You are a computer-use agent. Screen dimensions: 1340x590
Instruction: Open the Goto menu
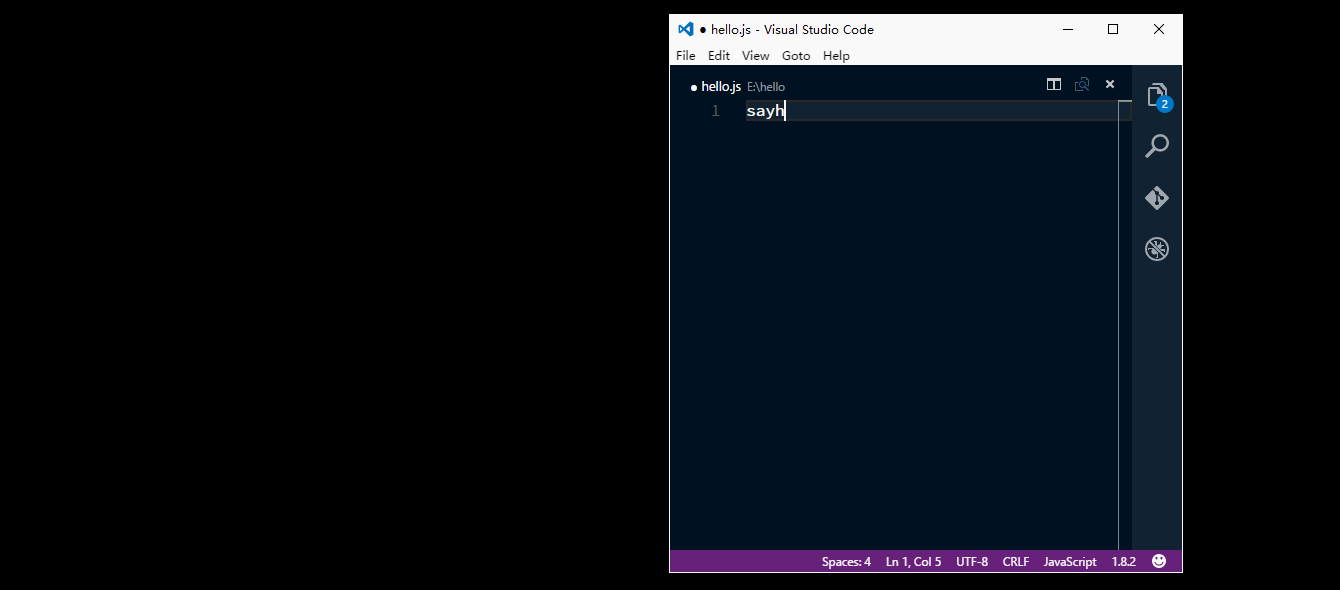pos(796,56)
